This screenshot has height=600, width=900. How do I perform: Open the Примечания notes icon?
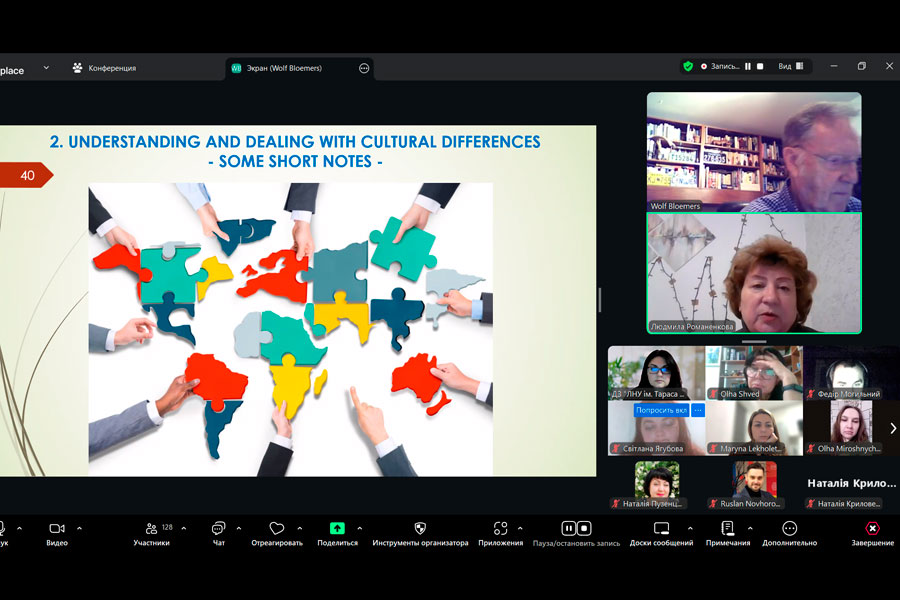[x=727, y=529]
